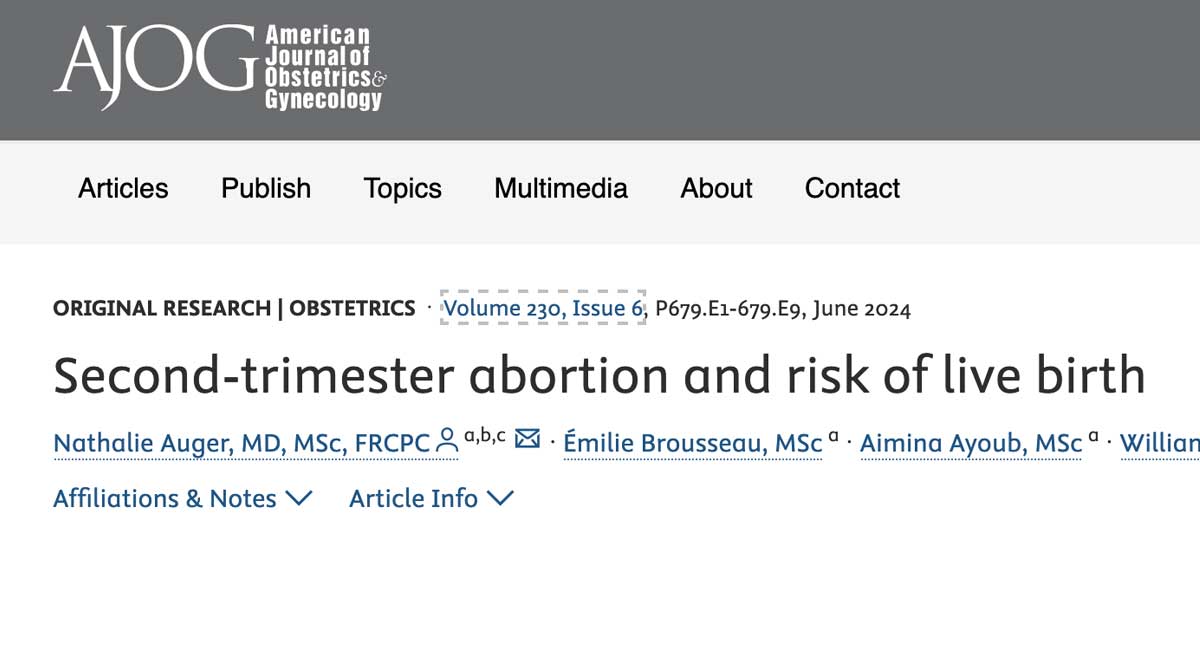The image size is (1200, 650).
Task: Open the Publish menu
Action: tap(265, 188)
